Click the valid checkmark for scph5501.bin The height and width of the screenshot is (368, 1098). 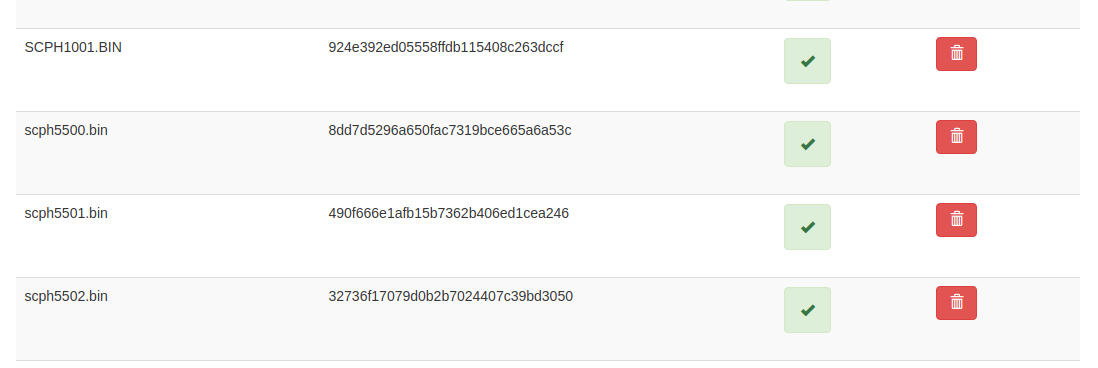click(807, 227)
